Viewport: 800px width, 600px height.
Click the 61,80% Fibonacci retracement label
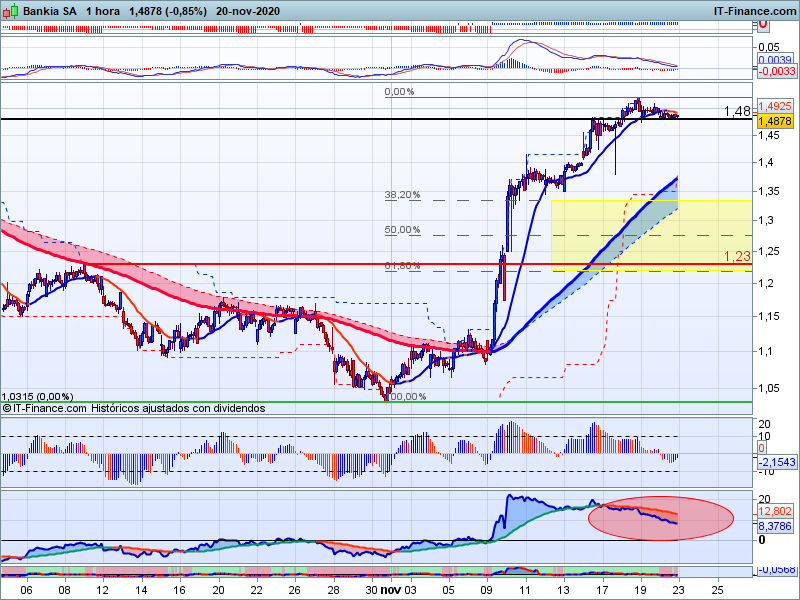click(x=403, y=266)
